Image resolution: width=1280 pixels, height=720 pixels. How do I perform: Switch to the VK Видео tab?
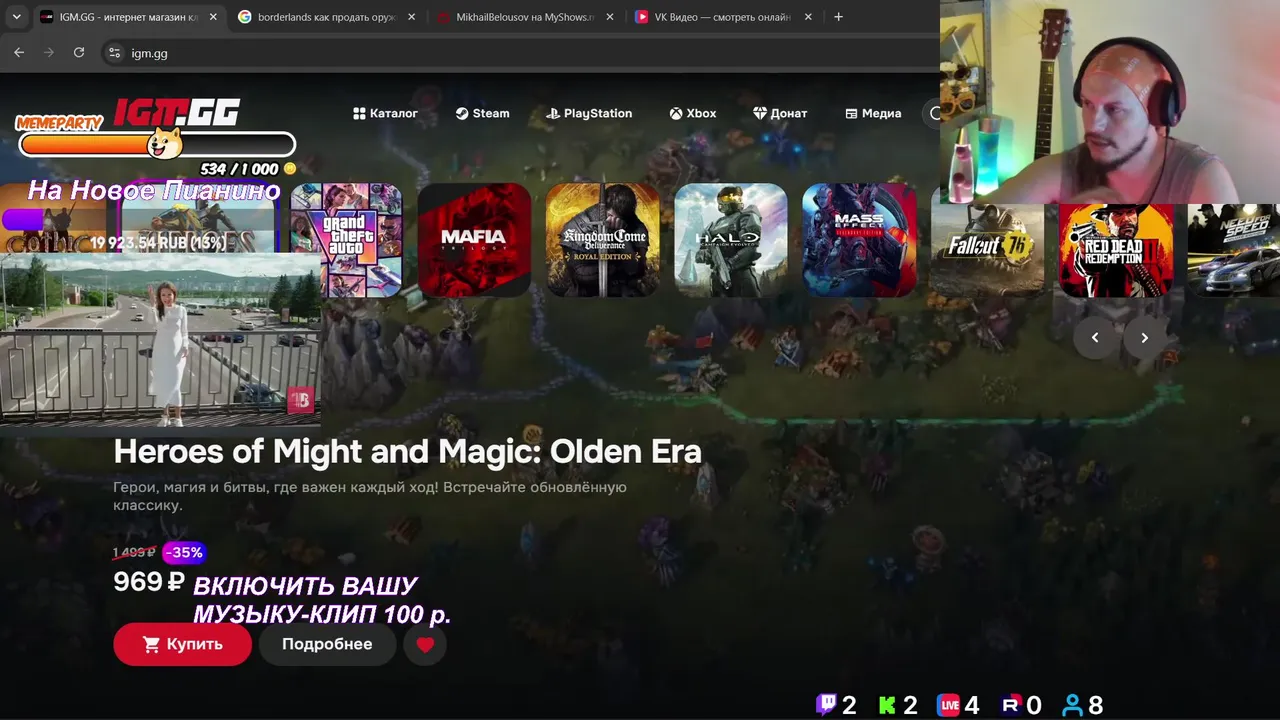(723, 17)
